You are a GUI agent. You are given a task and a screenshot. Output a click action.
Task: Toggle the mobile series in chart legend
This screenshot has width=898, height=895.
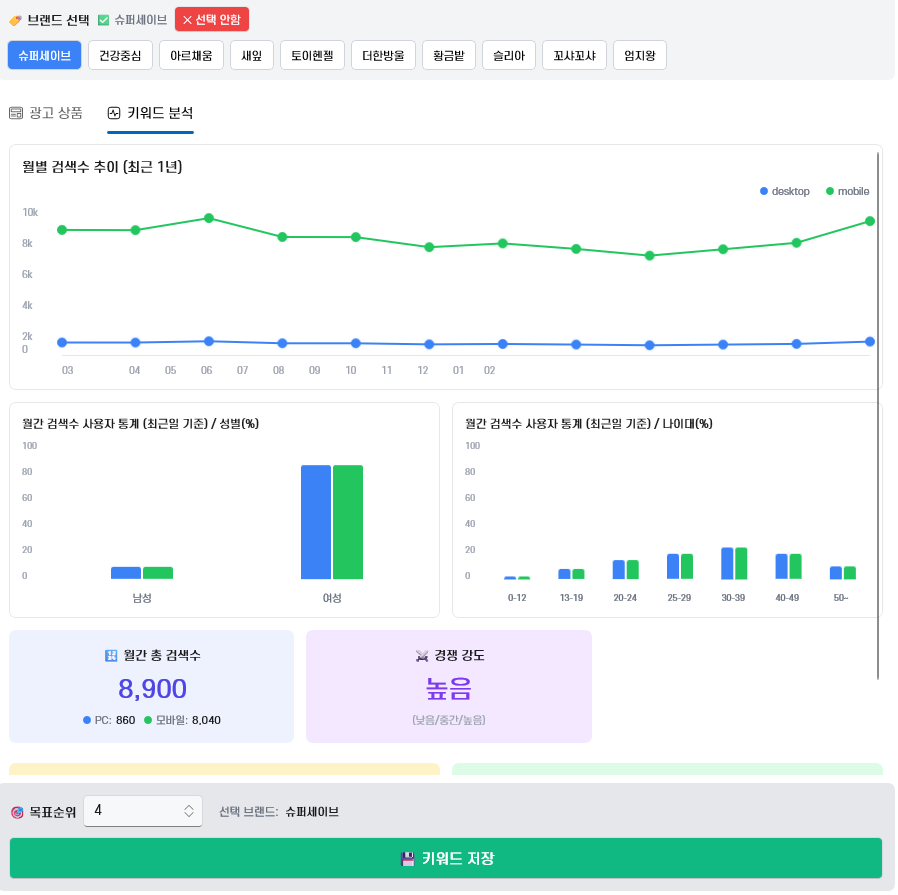[846, 191]
